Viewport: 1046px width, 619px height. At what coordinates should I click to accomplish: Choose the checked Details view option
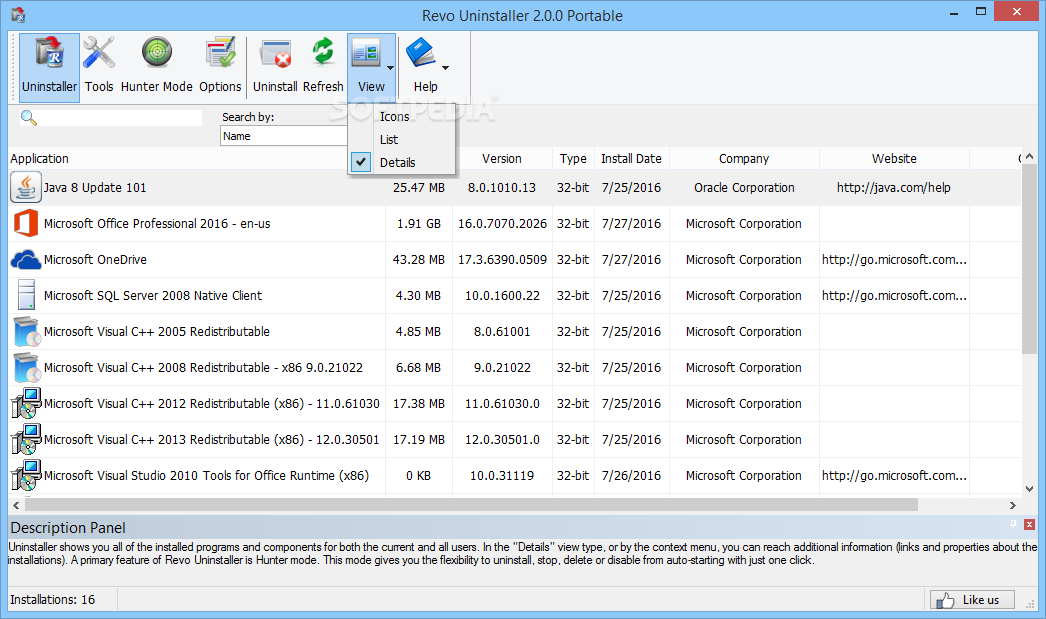tap(402, 163)
